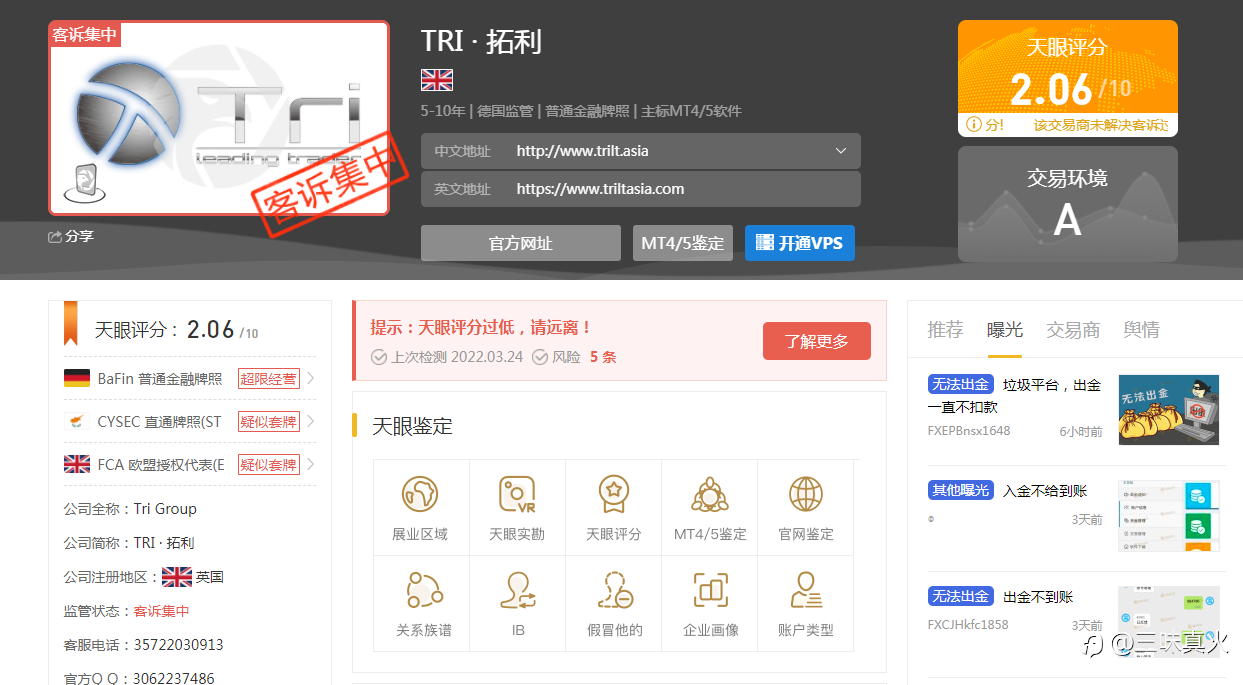Click the 客服电话 number 35722030913
1243x685 pixels.
click(x=178, y=645)
